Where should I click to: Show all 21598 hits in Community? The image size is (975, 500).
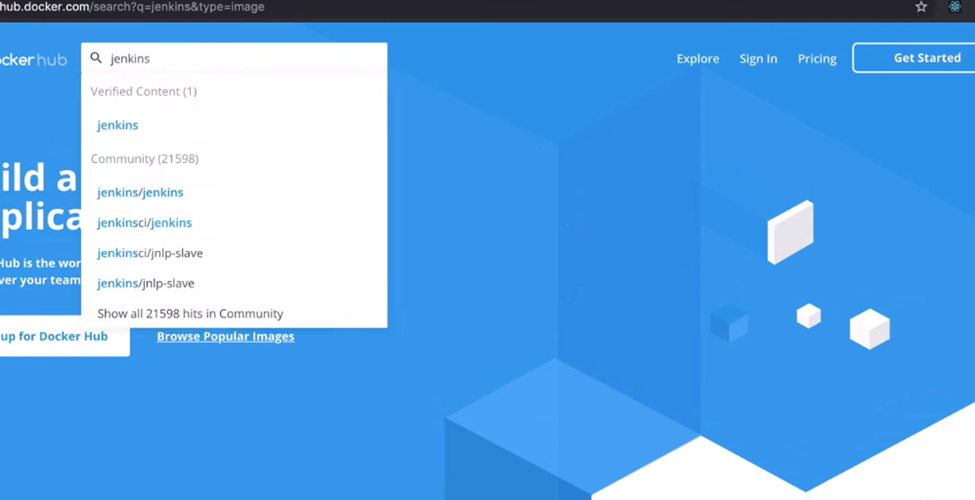(190, 313)
